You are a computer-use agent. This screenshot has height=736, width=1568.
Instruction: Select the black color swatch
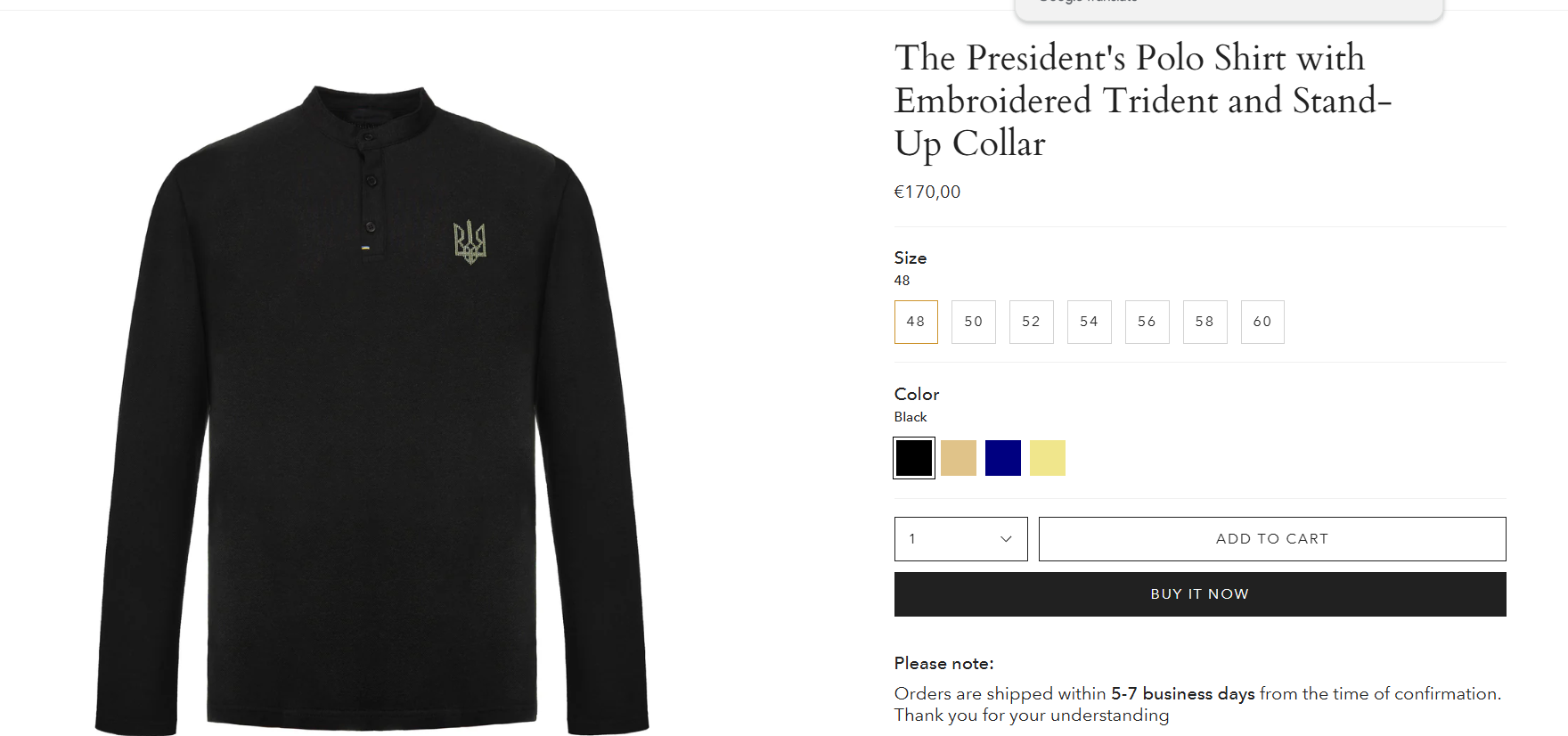click(x=913, y=458)
